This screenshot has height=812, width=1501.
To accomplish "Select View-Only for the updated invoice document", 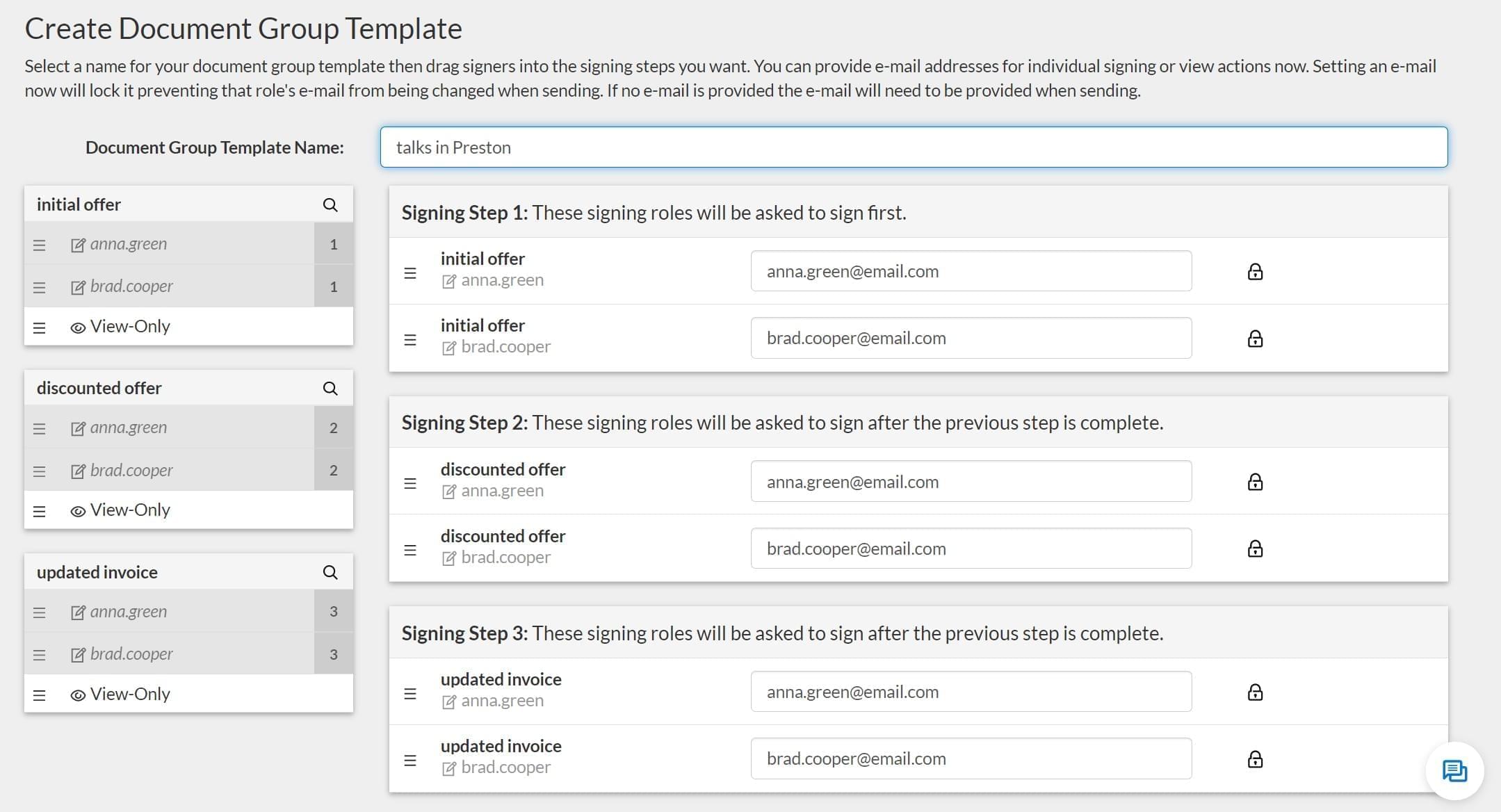I will click(129, 693).
